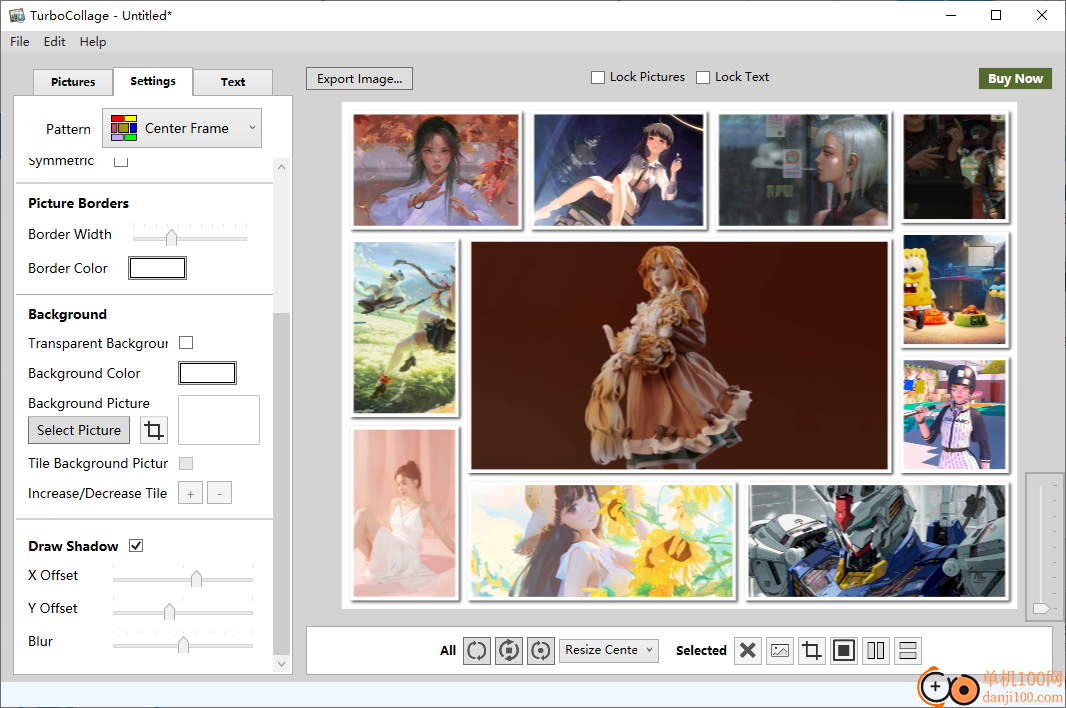The width and height of the screenshot is (1066, 708).
Task: Click the TurboCollage app icon in title bar
Action: 16,15
